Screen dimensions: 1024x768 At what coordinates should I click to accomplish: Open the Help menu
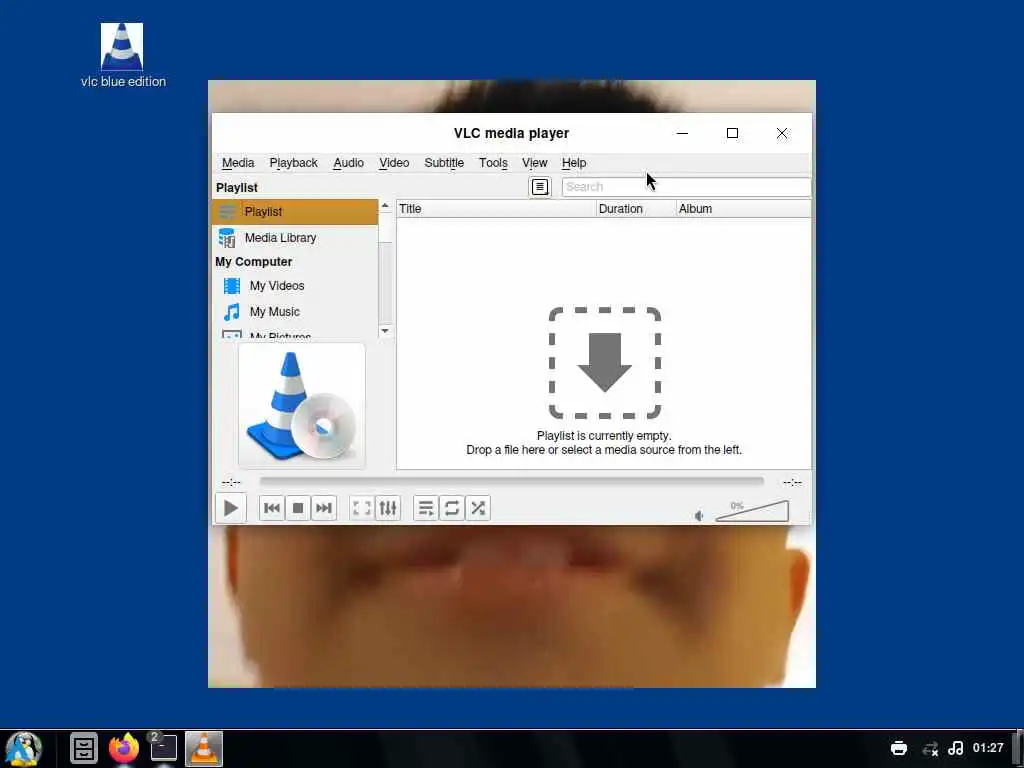[x=574, y=163]
